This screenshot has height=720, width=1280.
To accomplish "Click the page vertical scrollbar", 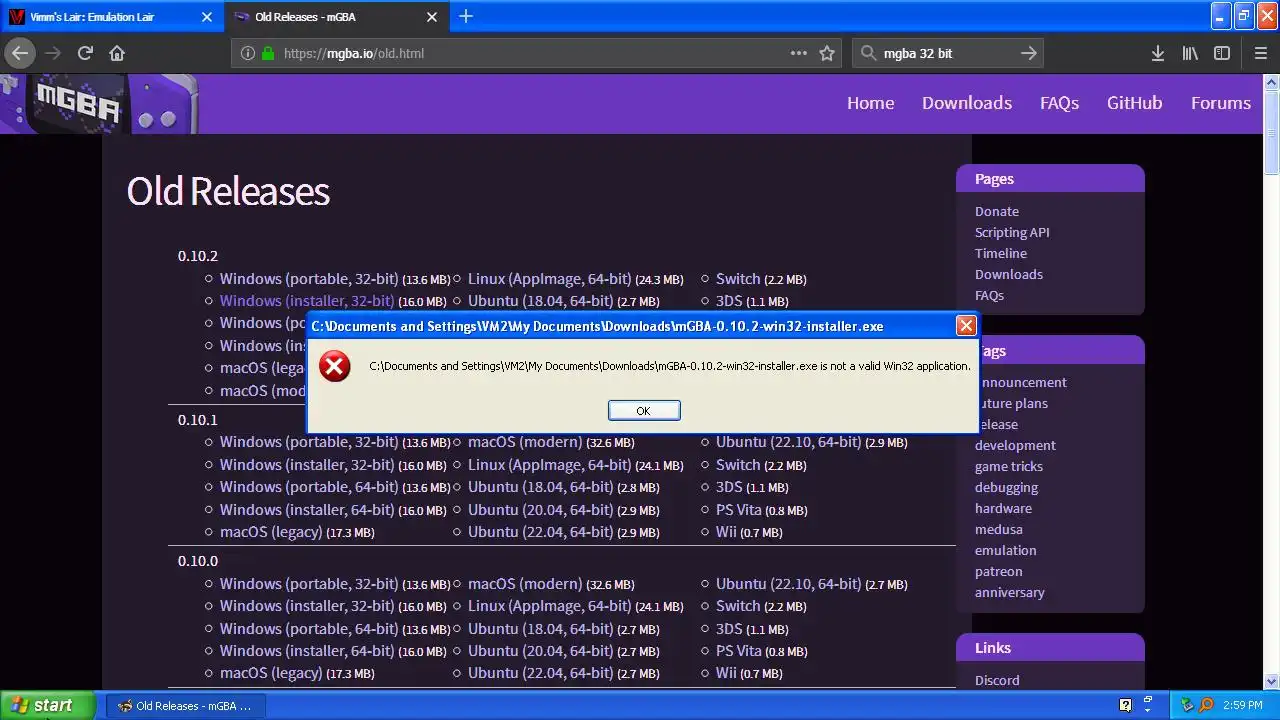I will coord(1271,380).
